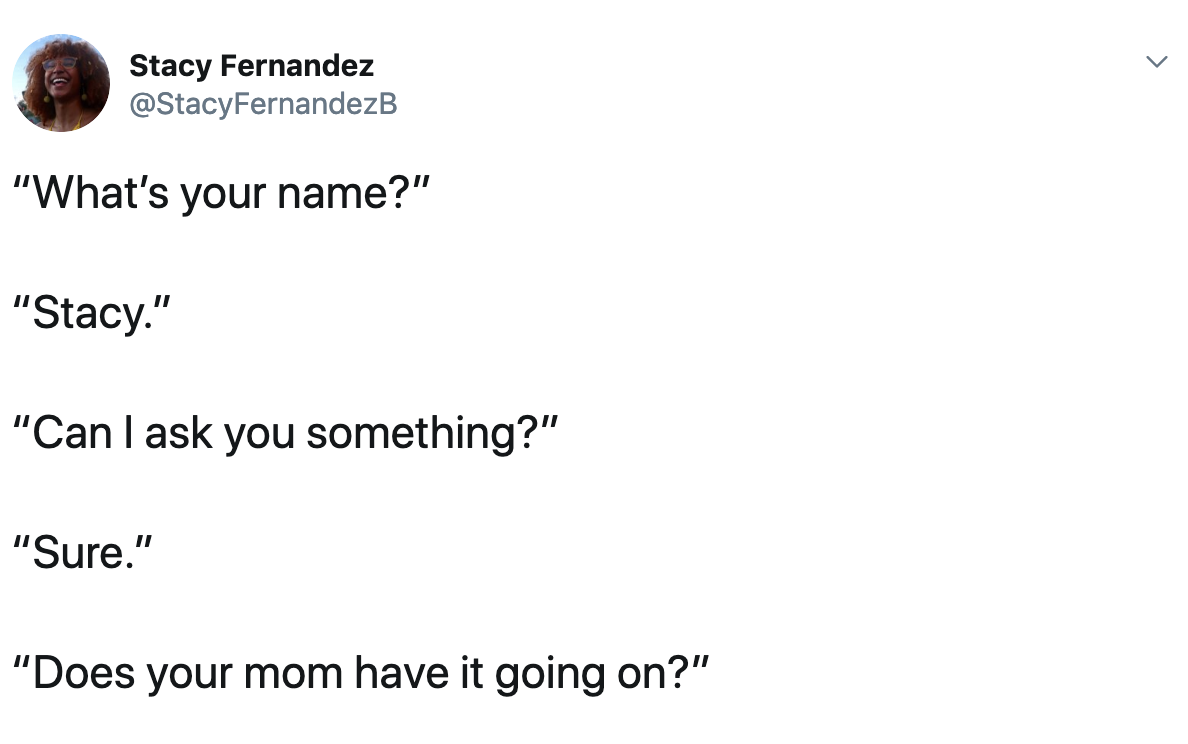This screenshot has height=744, width=1188.
Task: Click the word "mom" in the last line
Action: coord(293,674)
